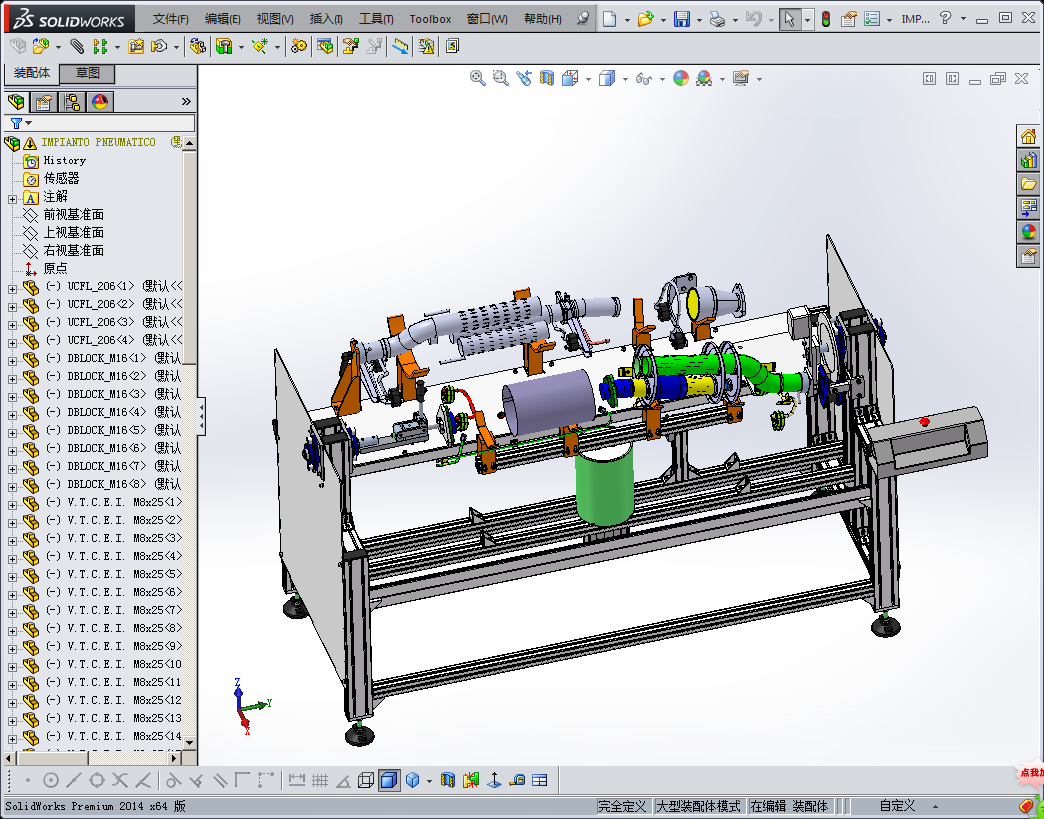
Task: Click the Zoom to Fit magnifier icon
Action: coord(477,78)
